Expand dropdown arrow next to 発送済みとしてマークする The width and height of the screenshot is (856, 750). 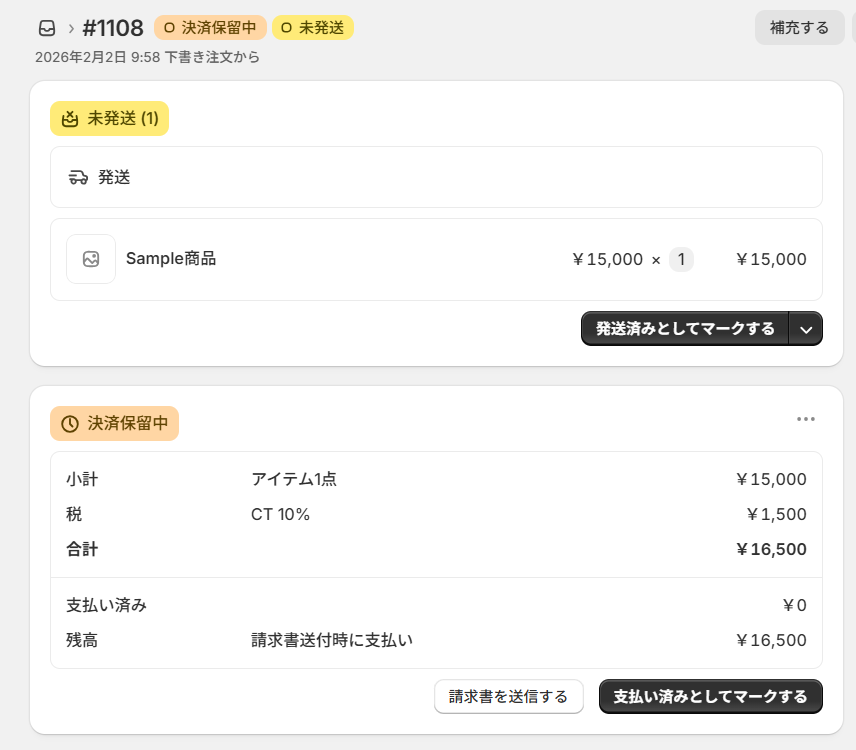[806, 329]
